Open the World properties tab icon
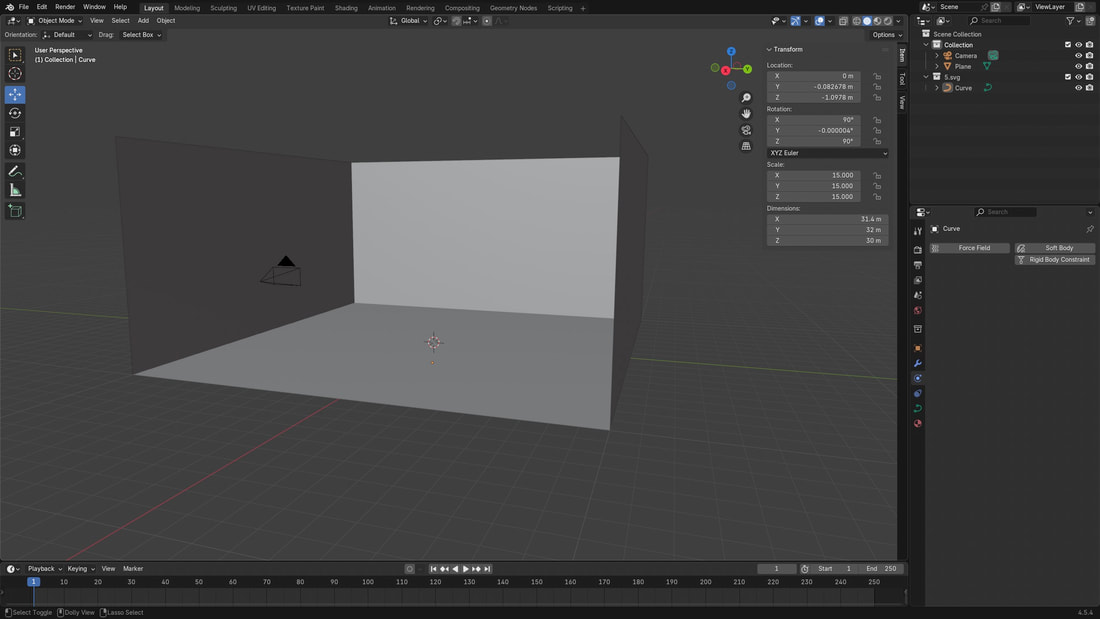The height and width of the screenshot is (619, 1100). pos(918,311)
